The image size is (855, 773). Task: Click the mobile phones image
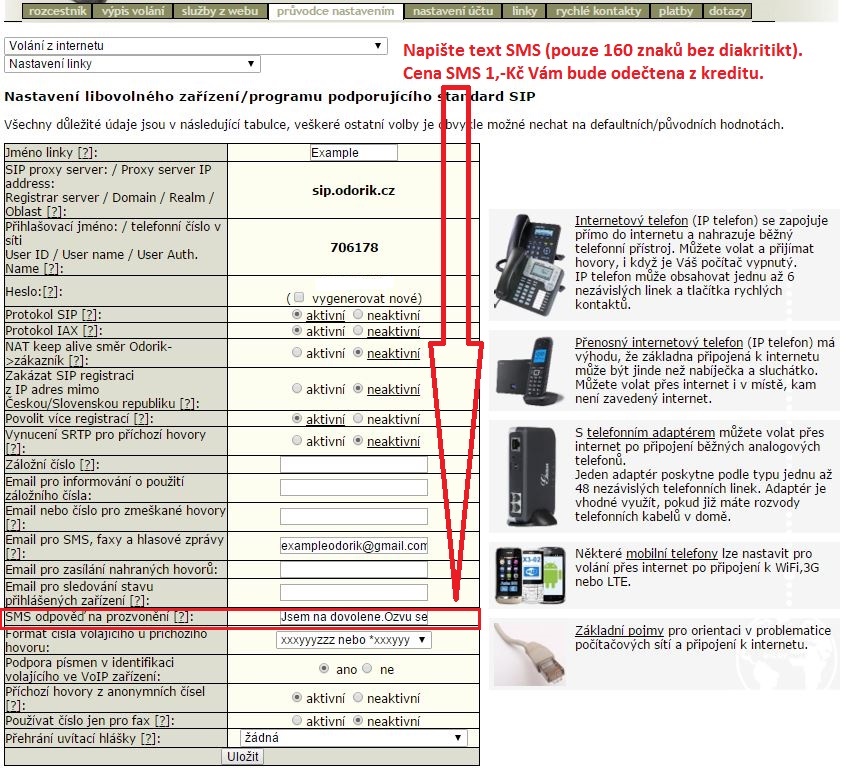click(x=530, y=575)
